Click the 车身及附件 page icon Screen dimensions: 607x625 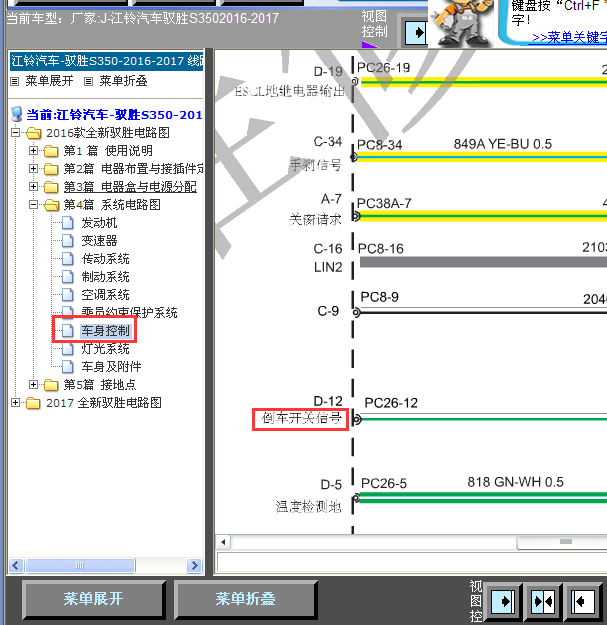(68, 367)
